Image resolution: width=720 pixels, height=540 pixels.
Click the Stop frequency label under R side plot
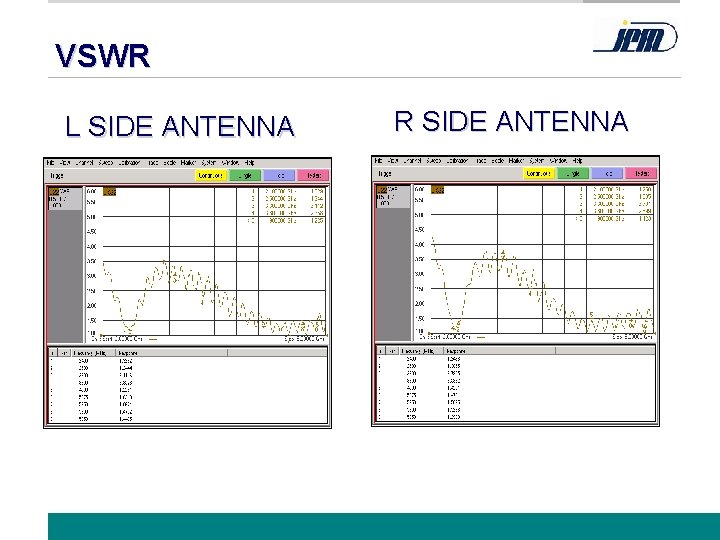pyautogui.click(x=633, y=337)
